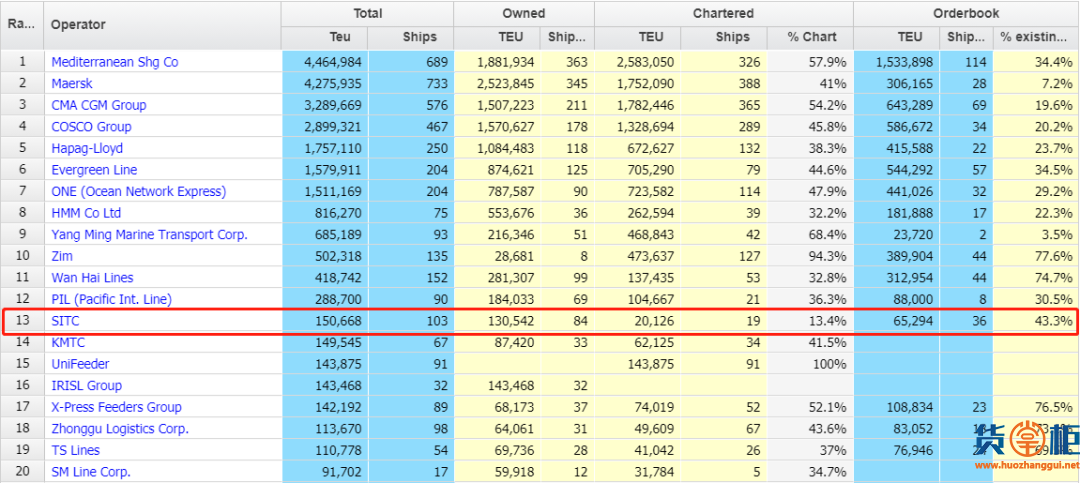Select Maersk owned TEU 2,523,845
The height and width of the screenshot is (483, 1080).
point(497,83)
